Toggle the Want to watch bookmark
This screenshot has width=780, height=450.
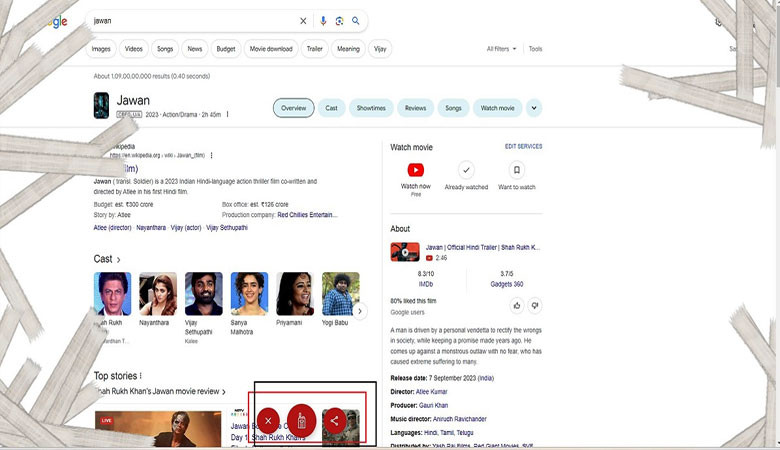[x=516, y=171]
